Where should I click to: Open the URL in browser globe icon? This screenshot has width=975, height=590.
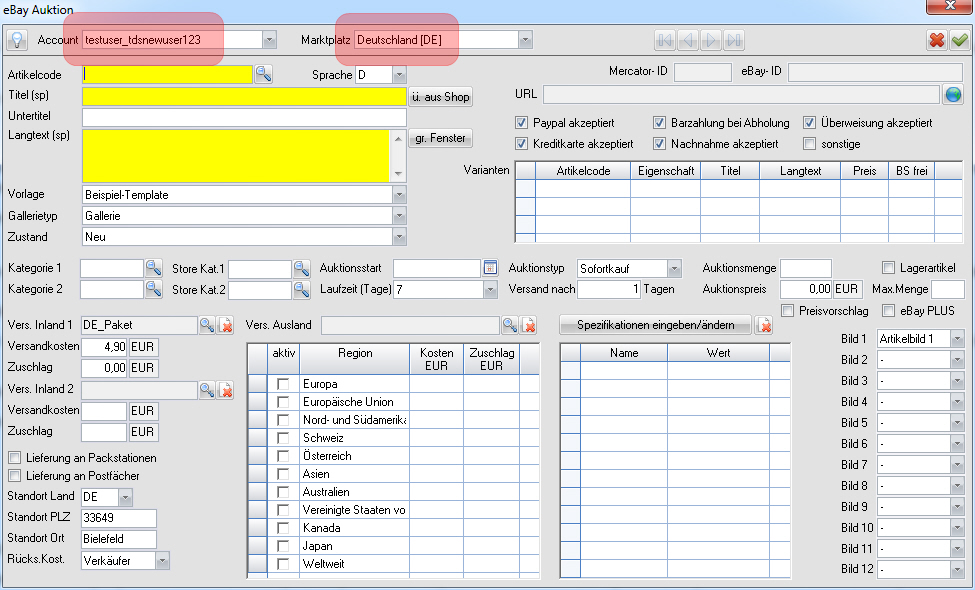tap(953, 94)
